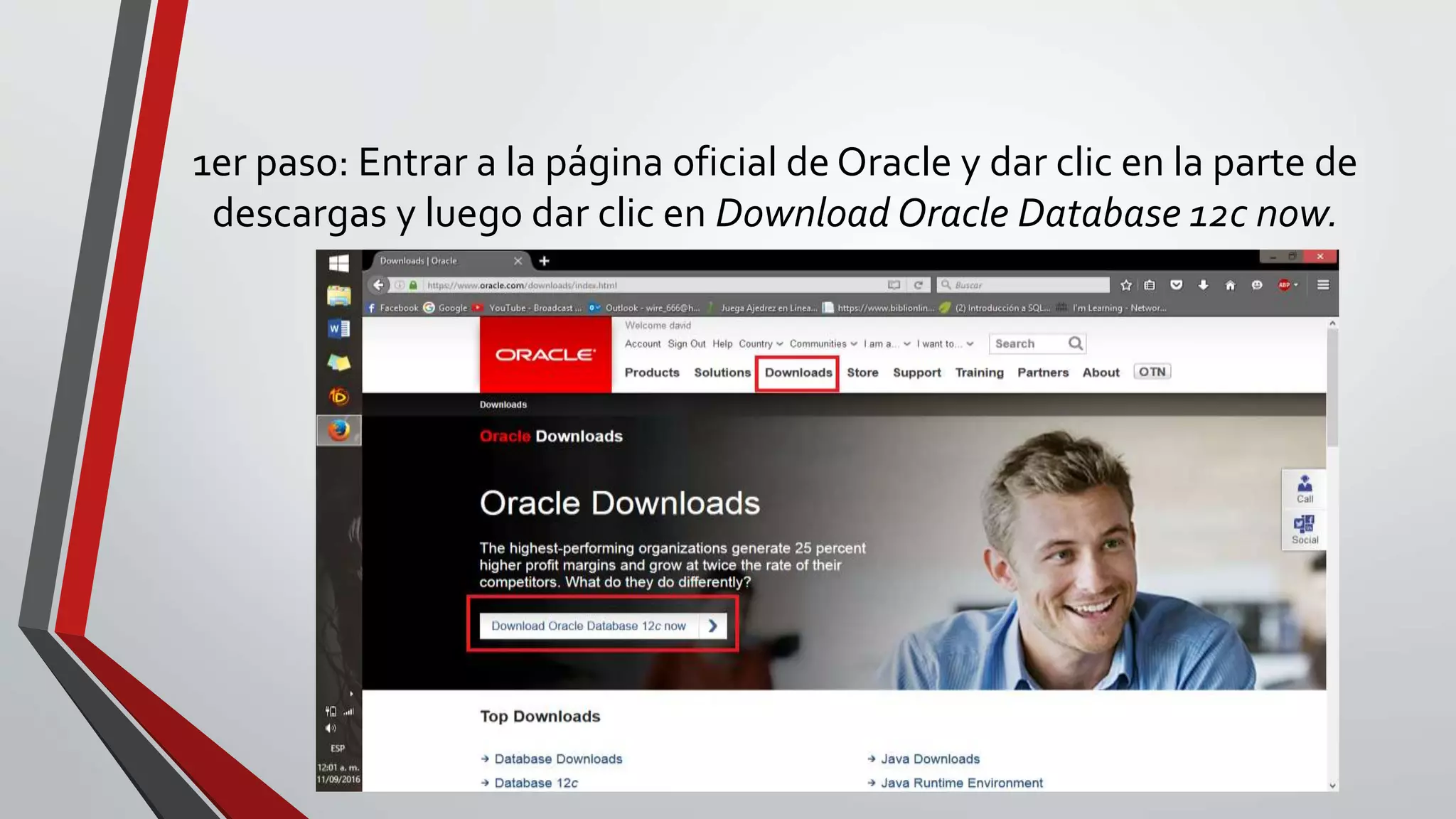The height and width of the screenshot is (819, 1456).
Task: Click the taskbar clock showing 12:01 a. m.
Action: (338, 773)
